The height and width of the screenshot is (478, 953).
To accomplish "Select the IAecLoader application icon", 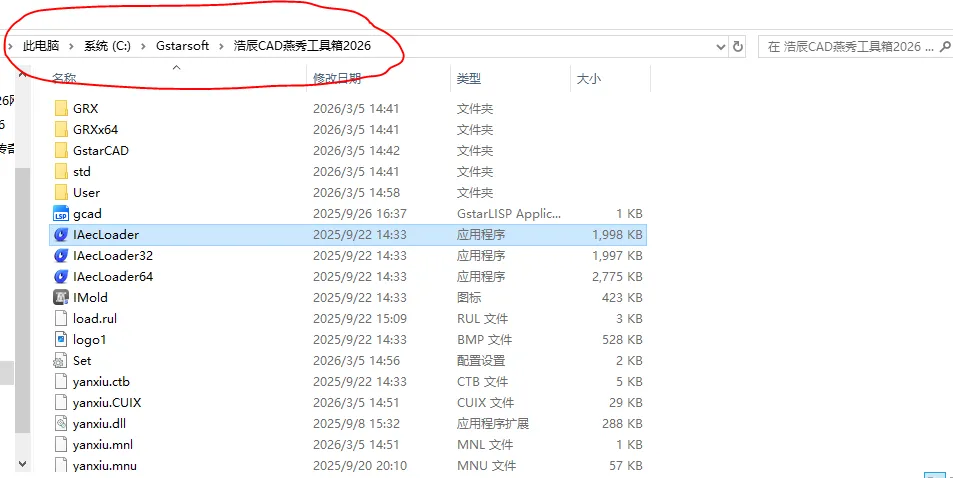I will [61, 235].
